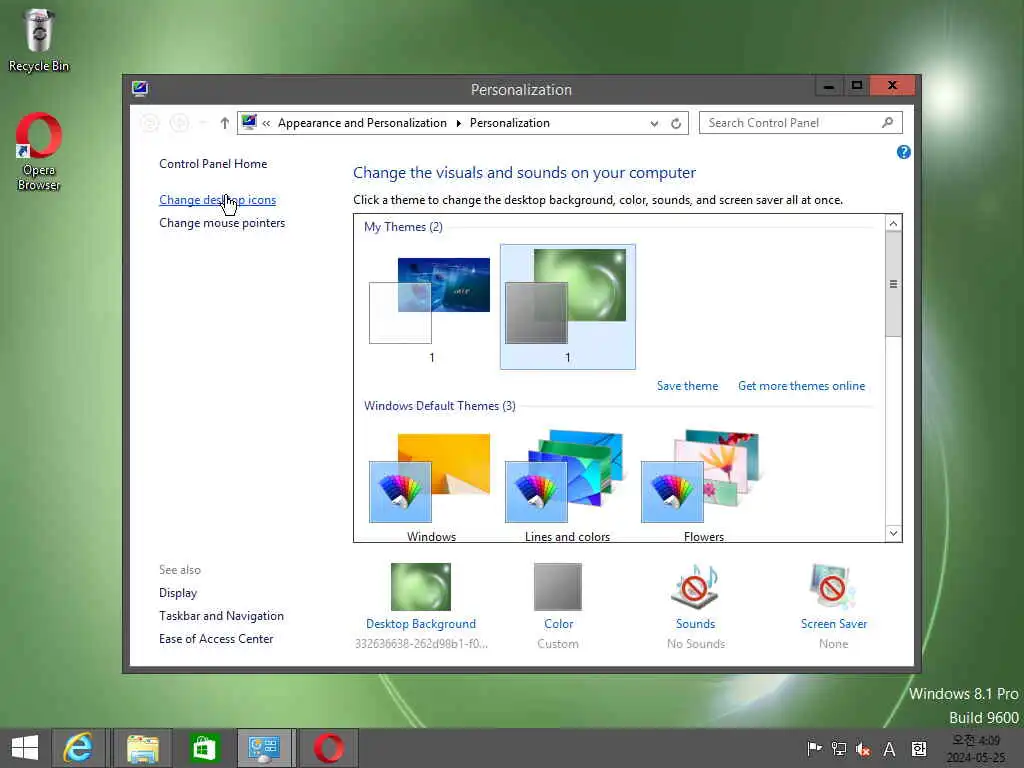Click the address bar Control Panel icon

(x=249, y=122)
